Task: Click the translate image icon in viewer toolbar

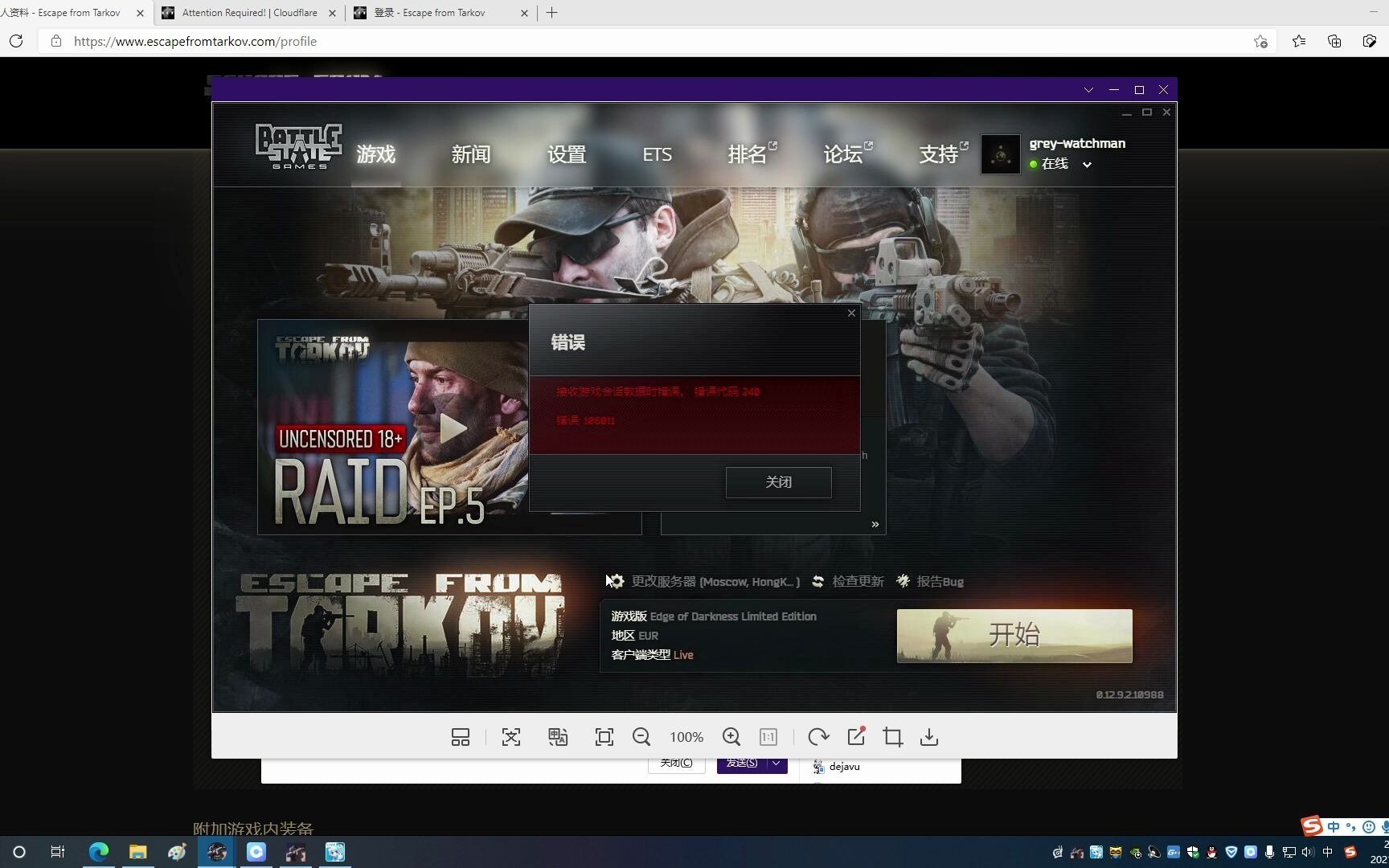Action: pyautogui.click(x=558, y=737)
